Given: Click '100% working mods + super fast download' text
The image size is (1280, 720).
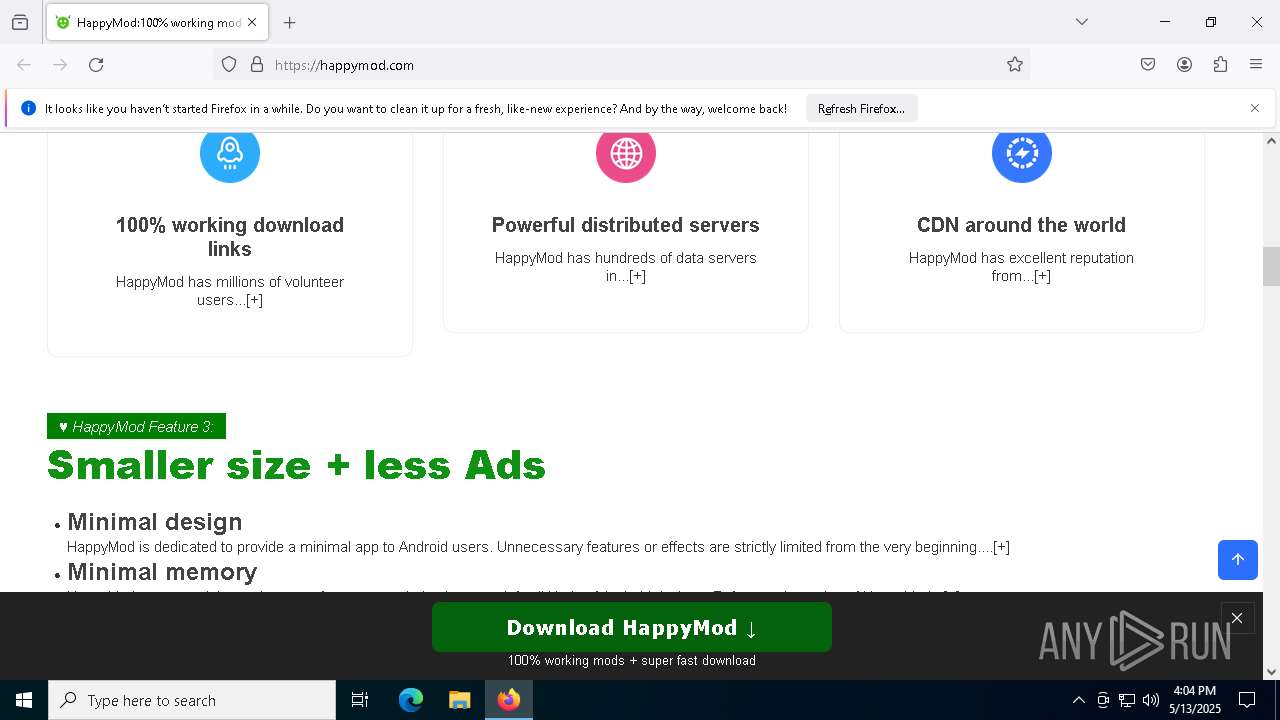Looking at the screenshot, I should tap(632, 660).
